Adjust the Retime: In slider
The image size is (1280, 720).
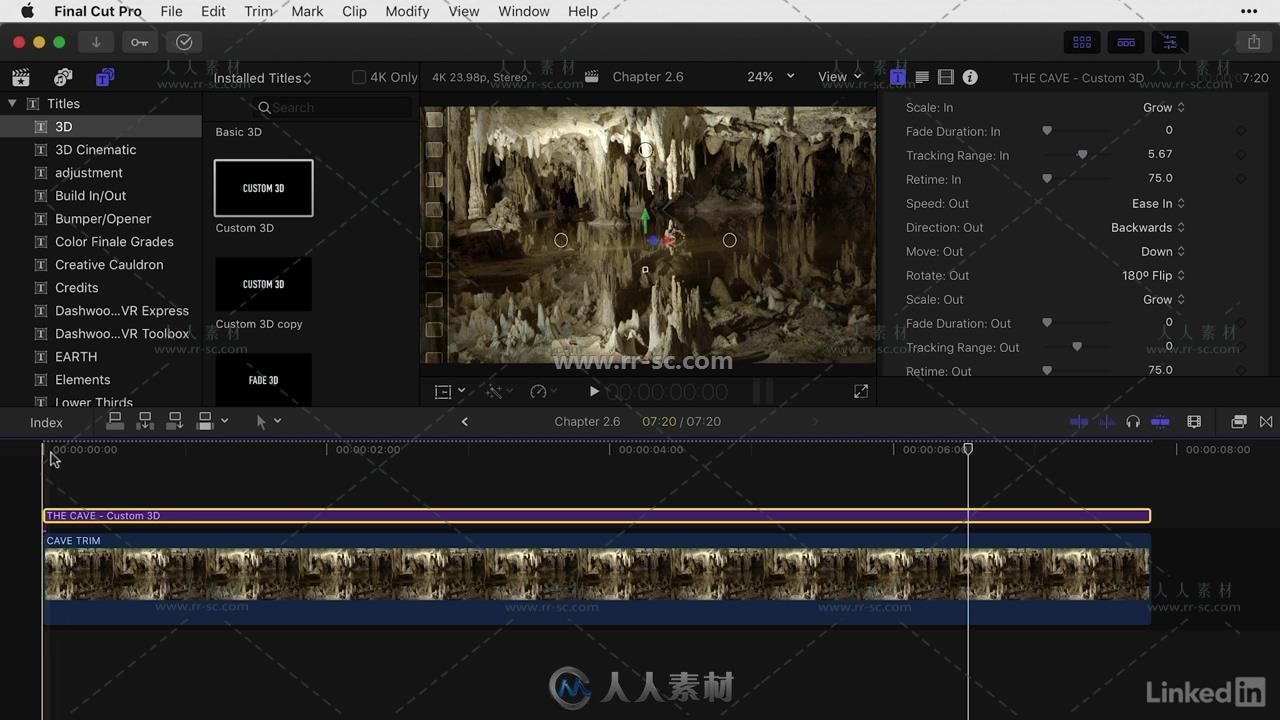(1047, 179)
